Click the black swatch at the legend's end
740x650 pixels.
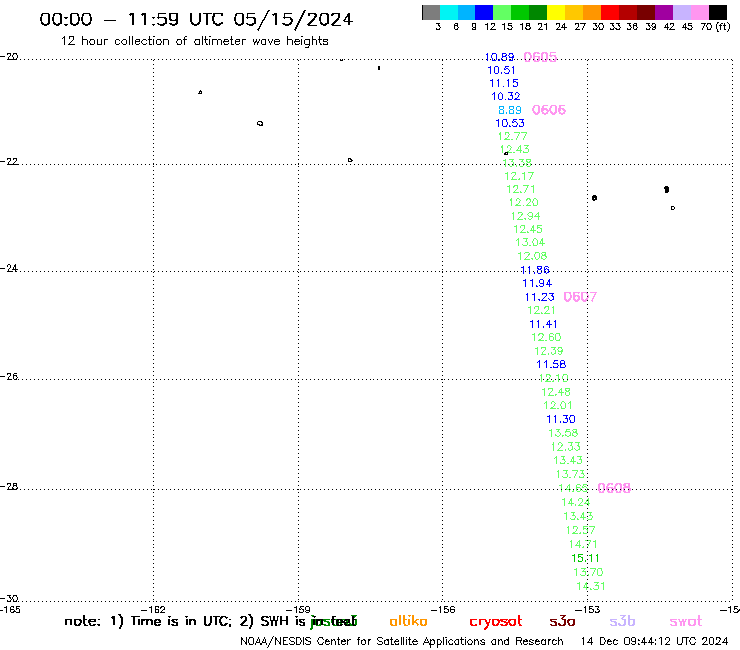pyautogui.click(x=718, y=12)
